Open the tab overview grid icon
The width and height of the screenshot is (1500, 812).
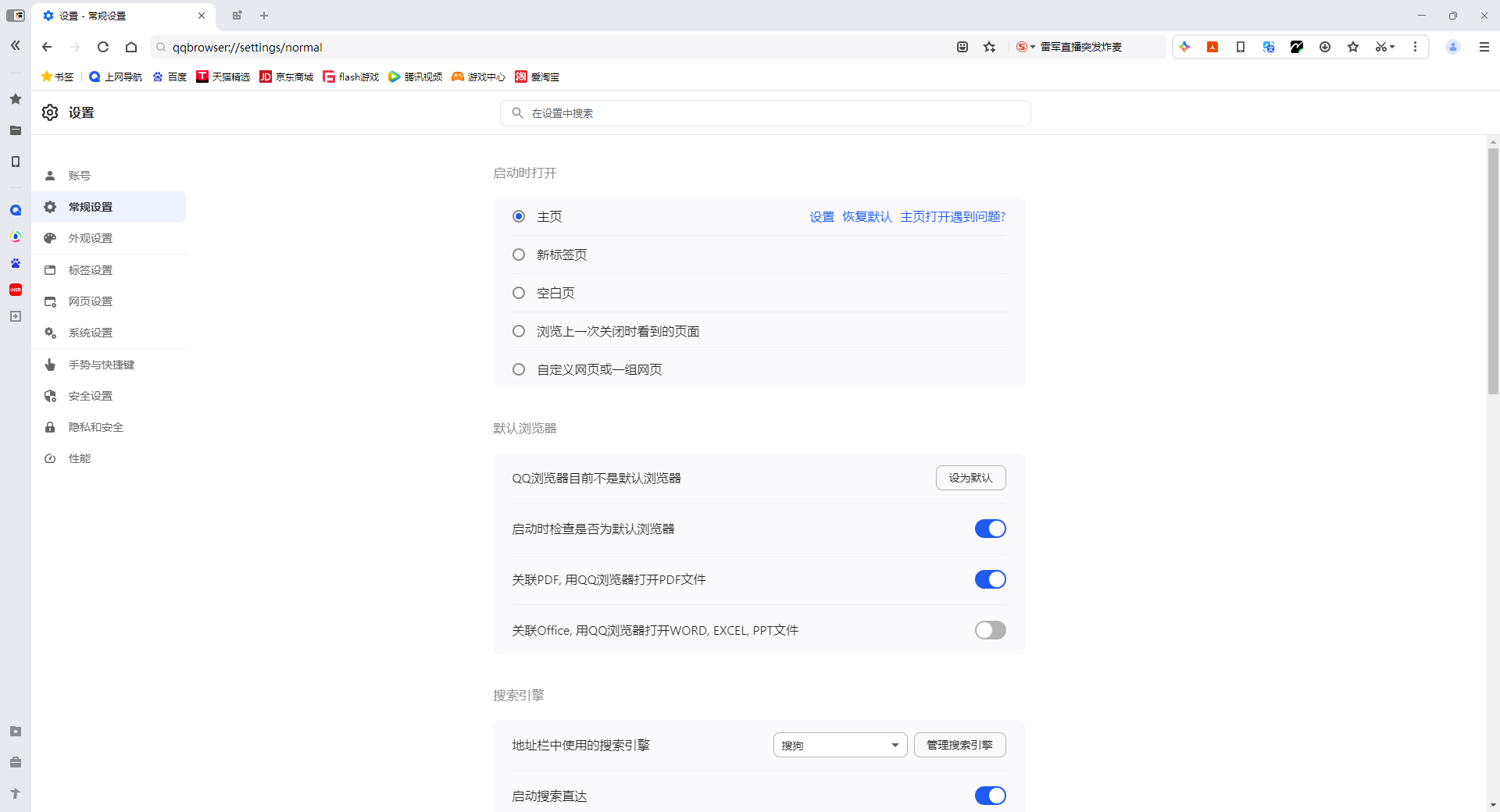[237, 16]
